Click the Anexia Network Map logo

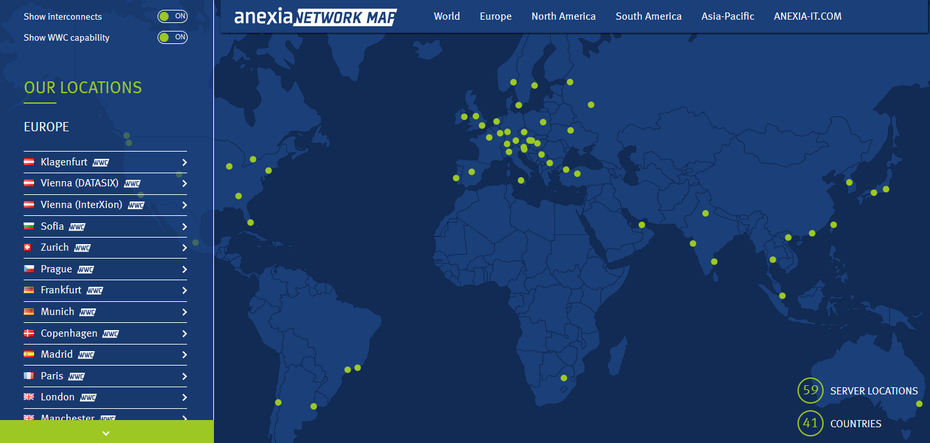point(316,17)
